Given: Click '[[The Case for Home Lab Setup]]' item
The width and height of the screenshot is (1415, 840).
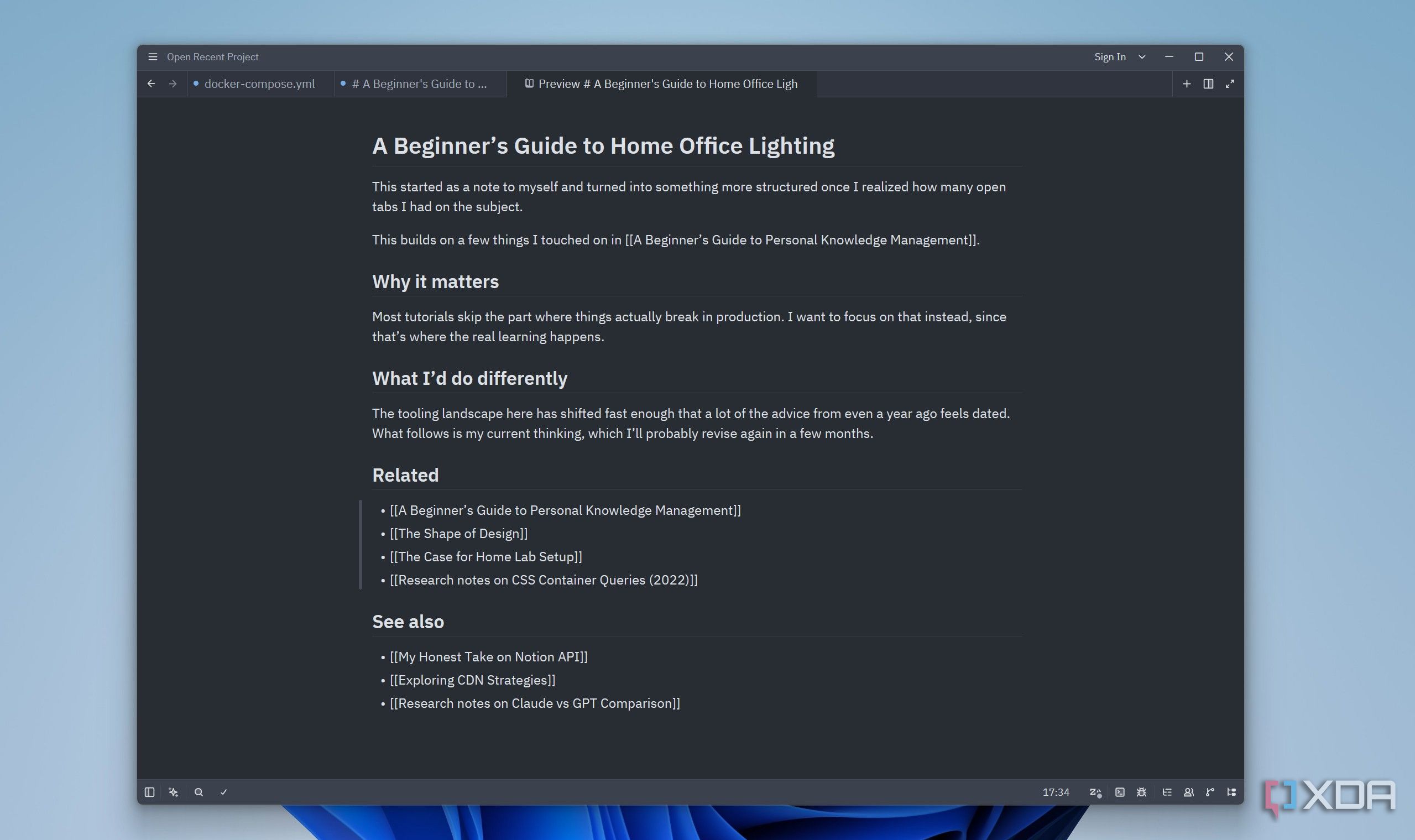Looking at the screenshot, I should click(x=485, y=556).
